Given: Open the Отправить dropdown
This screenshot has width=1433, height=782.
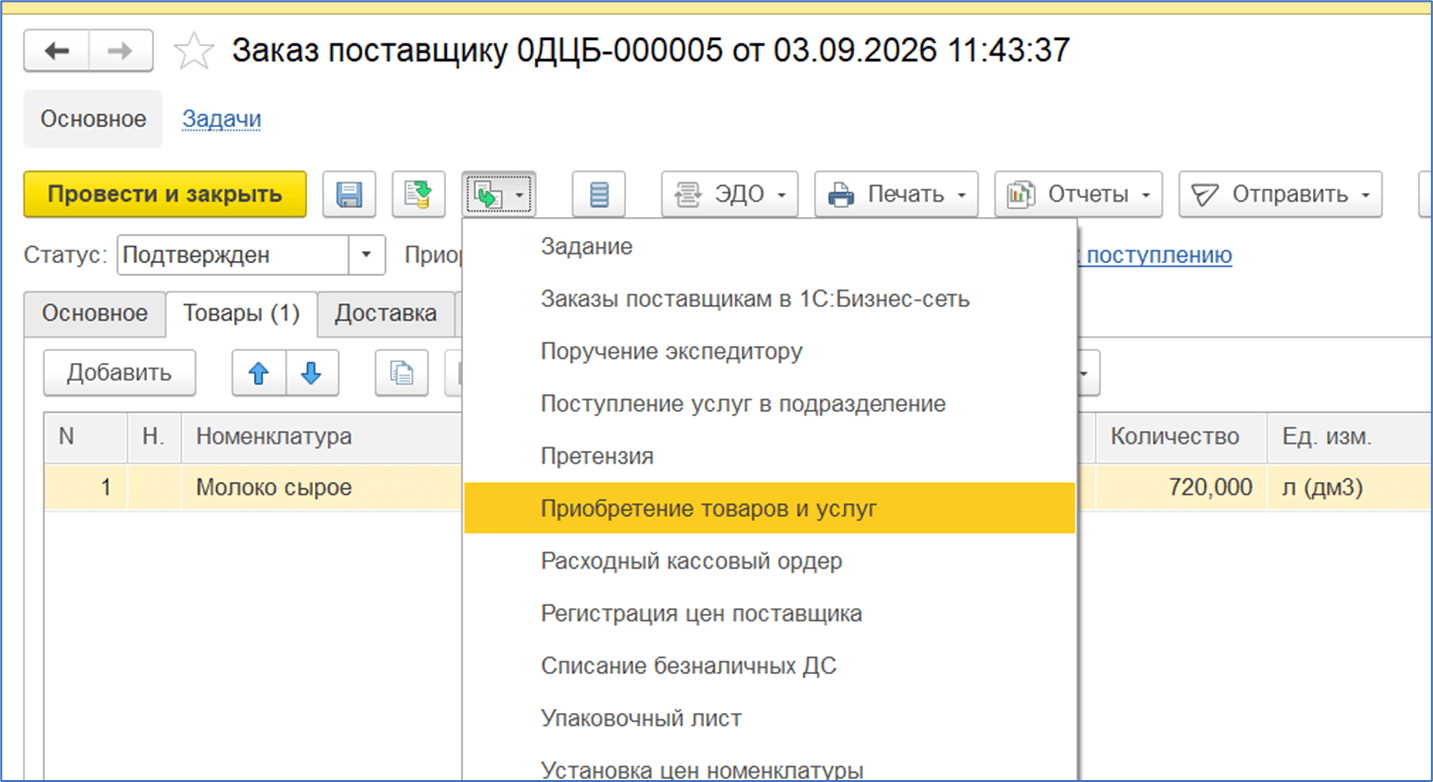Looking at the screenshot, I should coord(1280,194).
